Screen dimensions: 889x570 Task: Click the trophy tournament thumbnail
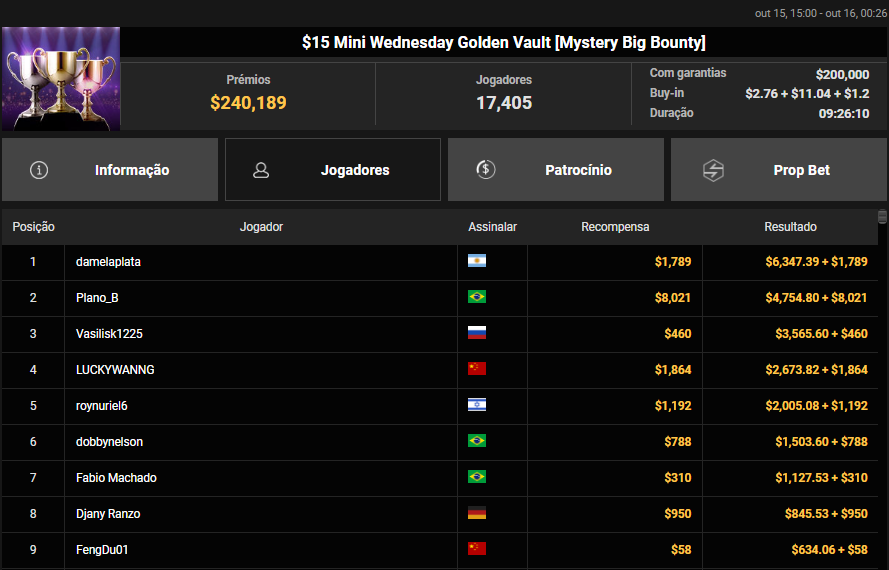61,79
